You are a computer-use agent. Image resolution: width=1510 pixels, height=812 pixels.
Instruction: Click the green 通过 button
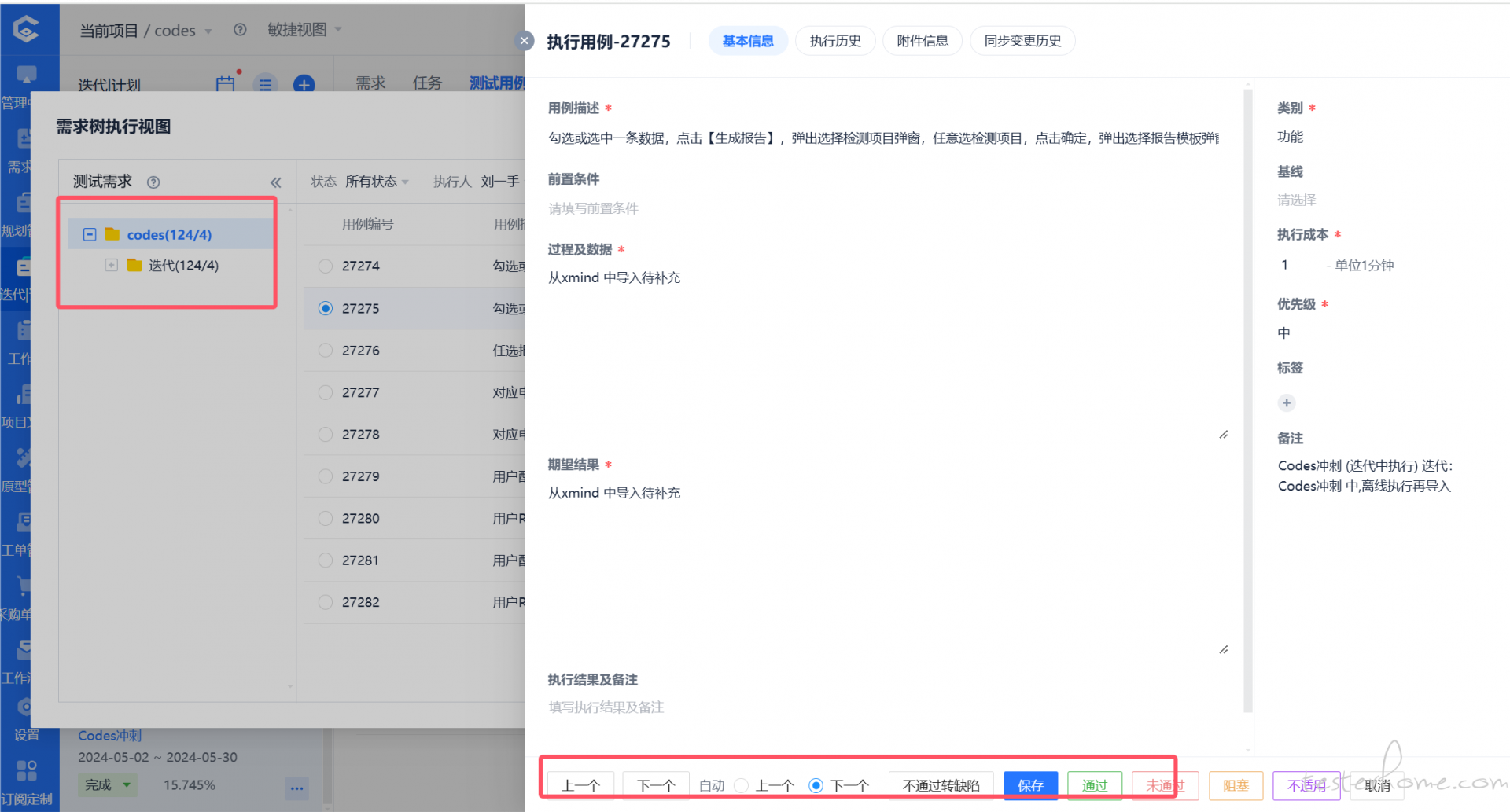coord(1095,785)
